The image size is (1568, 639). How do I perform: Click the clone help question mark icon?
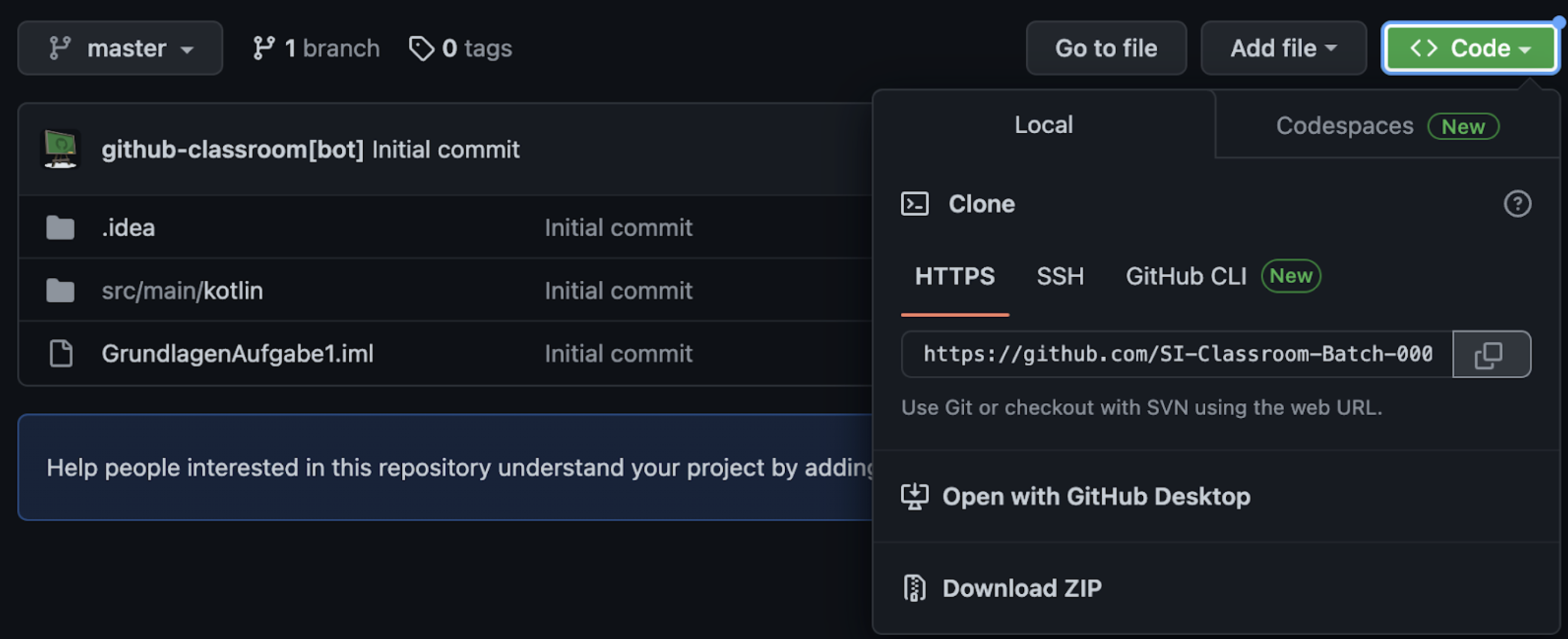tap(1516, 204)
